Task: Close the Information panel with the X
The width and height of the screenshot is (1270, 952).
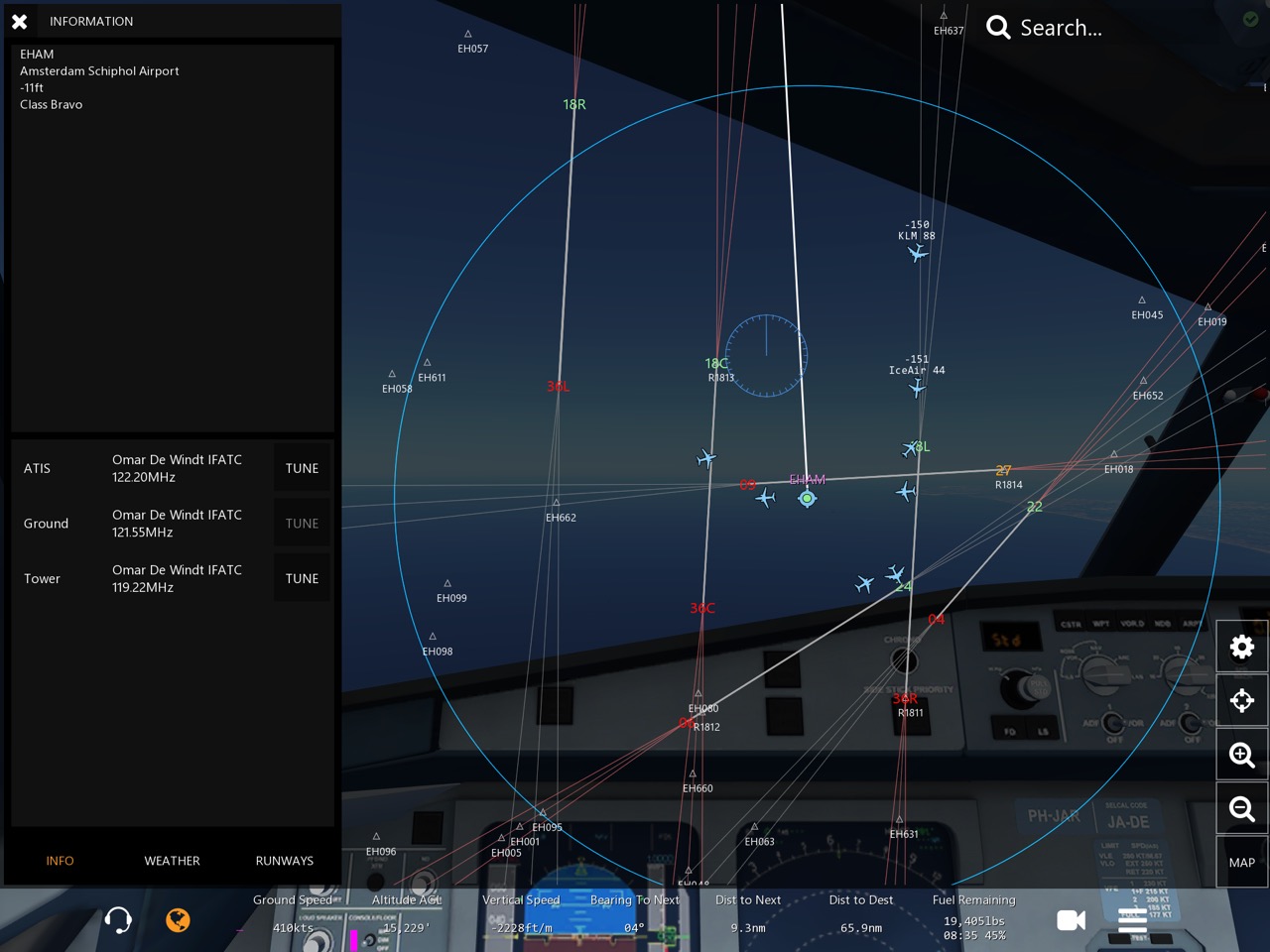Action: pos(19,21)
